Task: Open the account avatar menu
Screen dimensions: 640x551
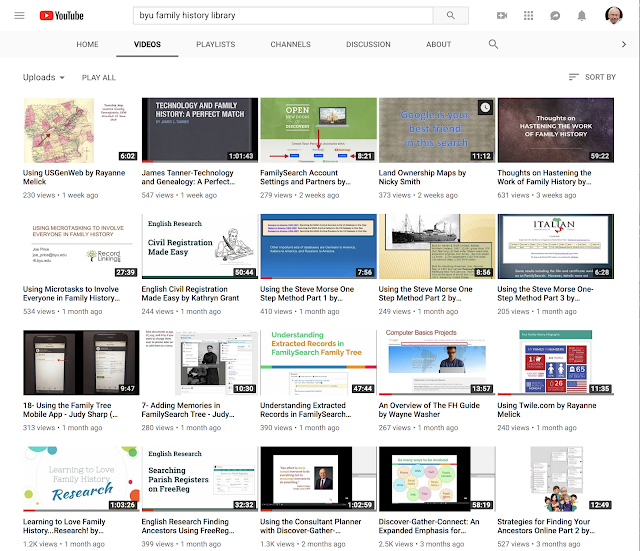Action: click(613, 16)
